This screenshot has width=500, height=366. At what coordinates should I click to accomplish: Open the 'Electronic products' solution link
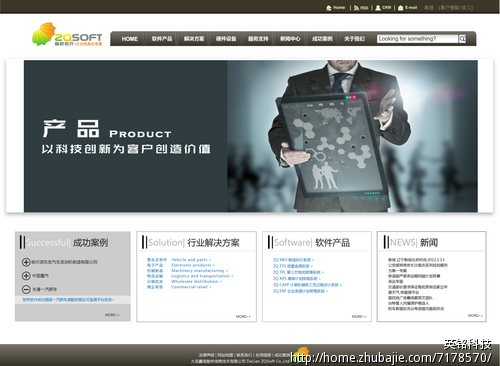(x=193, y=265)
